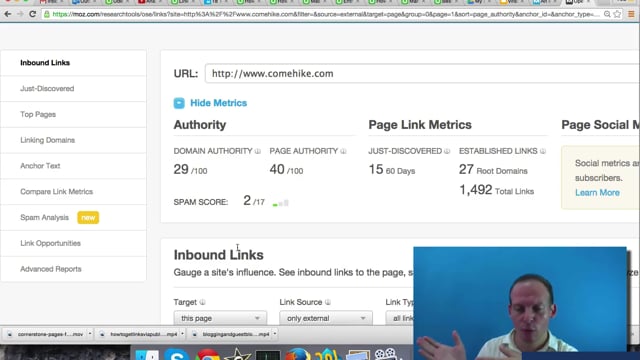Open Firefox from the dock
Image resolution: width=640 pixels, height=360 pixels.
pyautogui.click(x=298, y=355)
